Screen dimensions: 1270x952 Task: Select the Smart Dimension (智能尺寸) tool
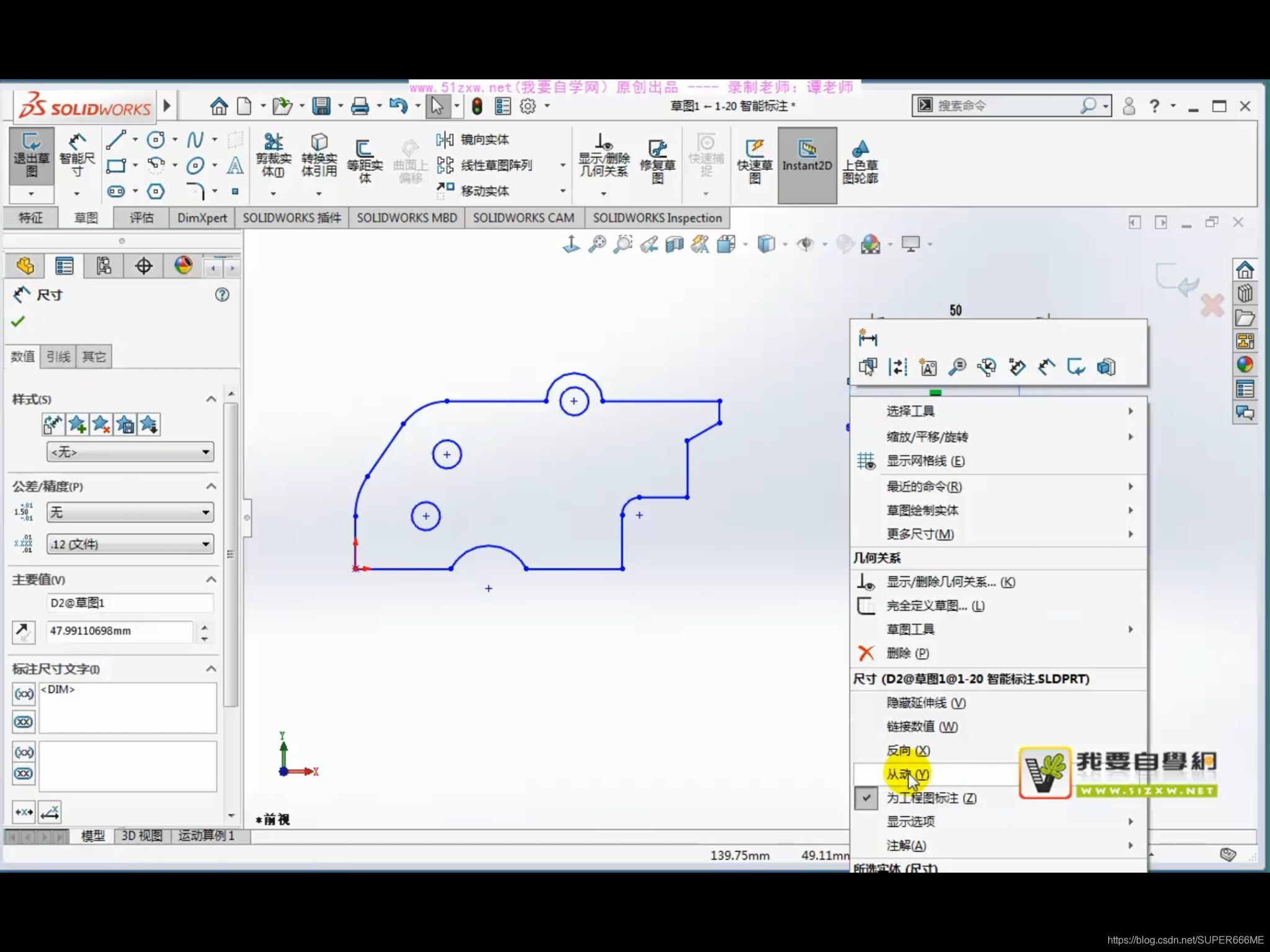point(77,156)
